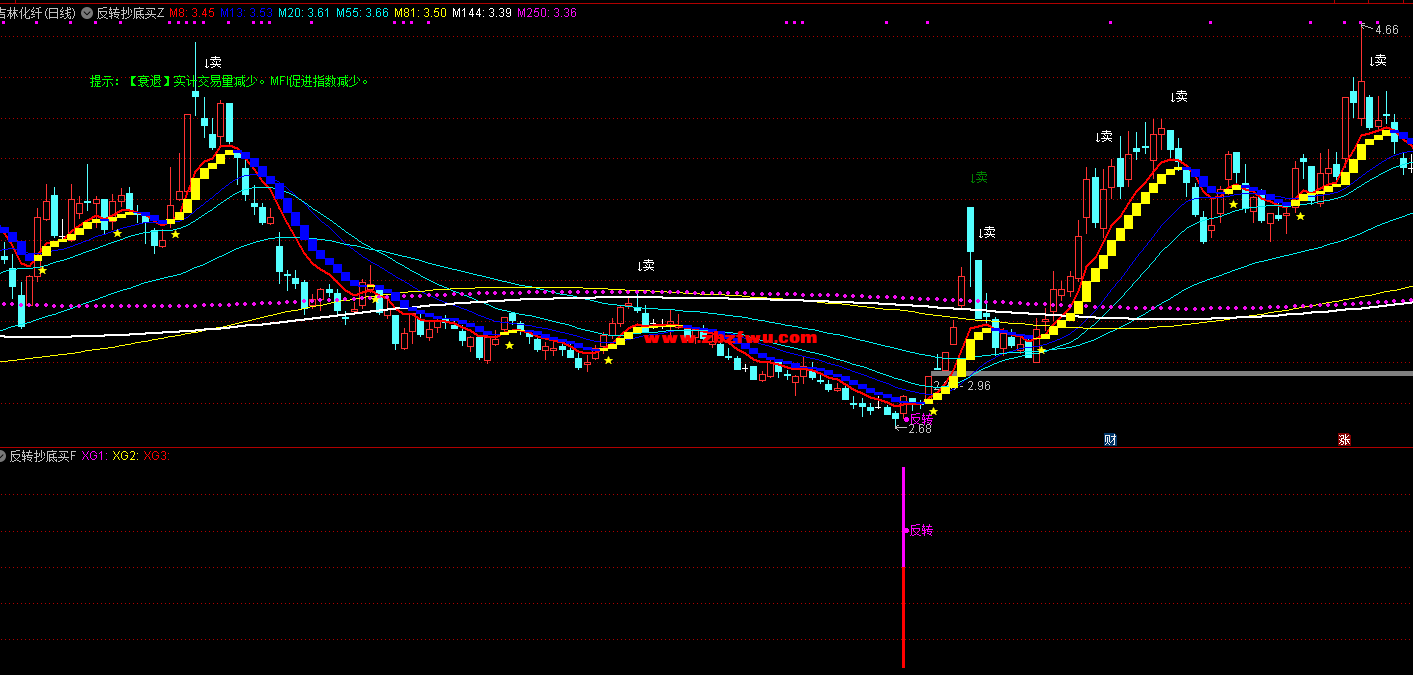Click the yellow M81: 3.50 value
This screenshot has width=1413, height=675.
420,13
